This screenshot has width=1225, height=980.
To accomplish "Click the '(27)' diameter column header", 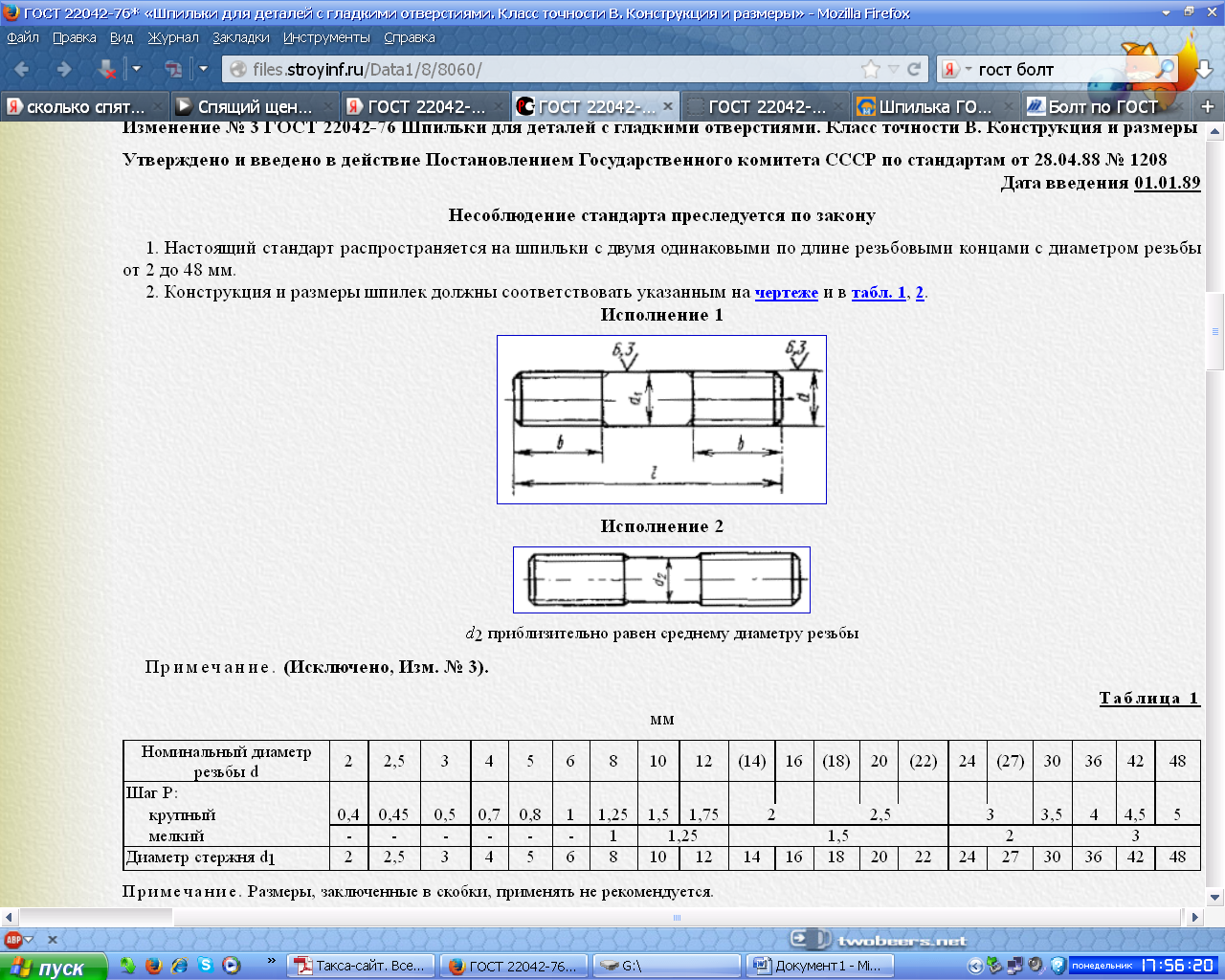I will click(x=1011, y=761).
